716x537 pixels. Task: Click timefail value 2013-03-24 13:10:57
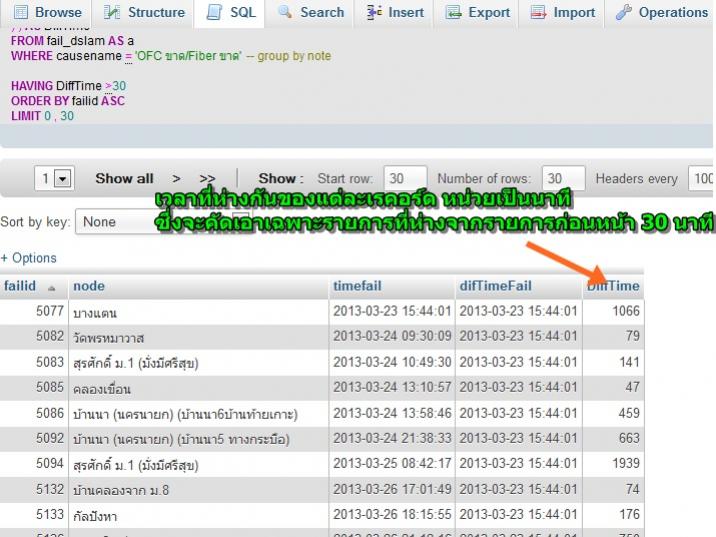(392, 387)
